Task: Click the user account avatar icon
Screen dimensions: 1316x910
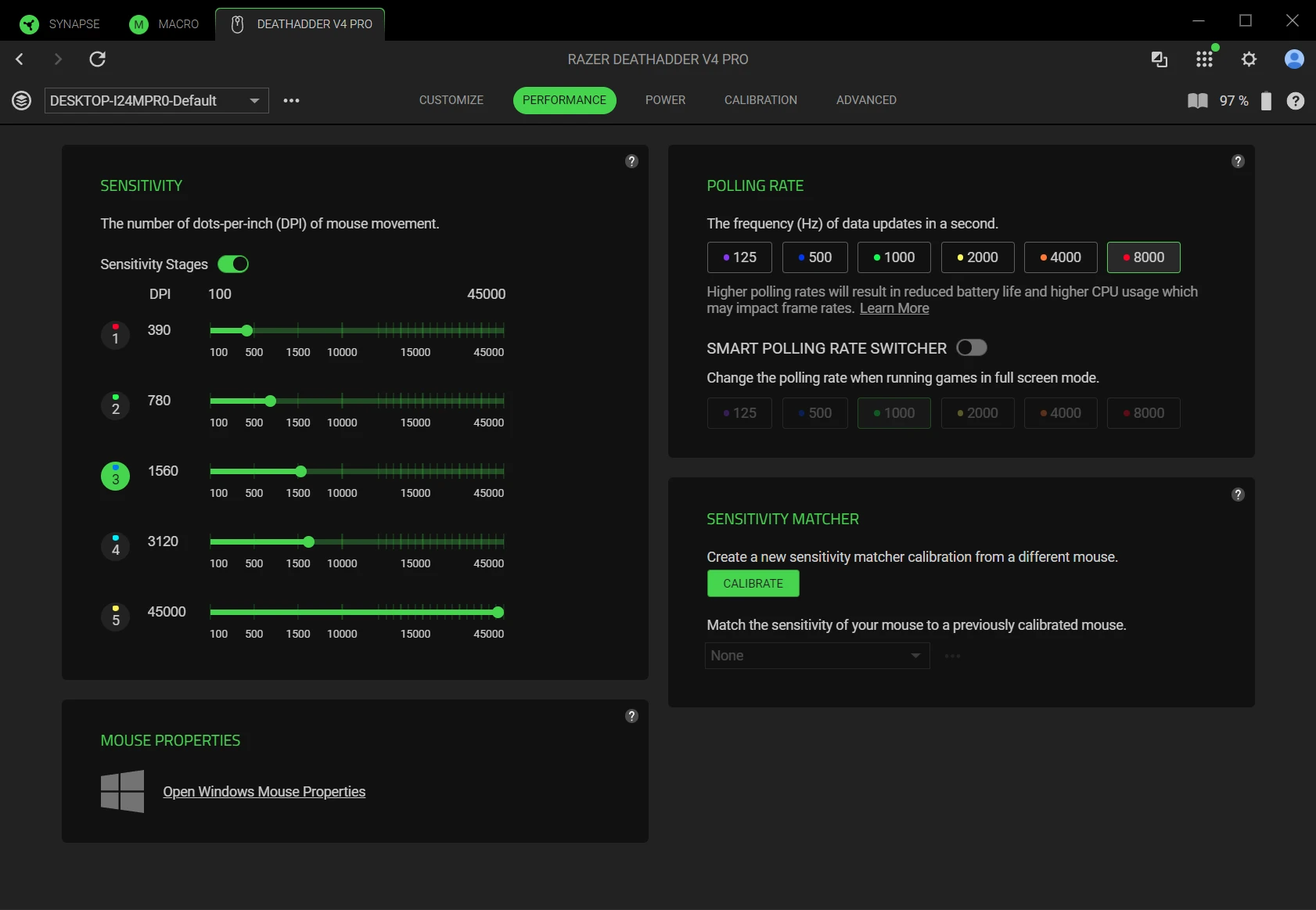Action: pos(1294,59)
